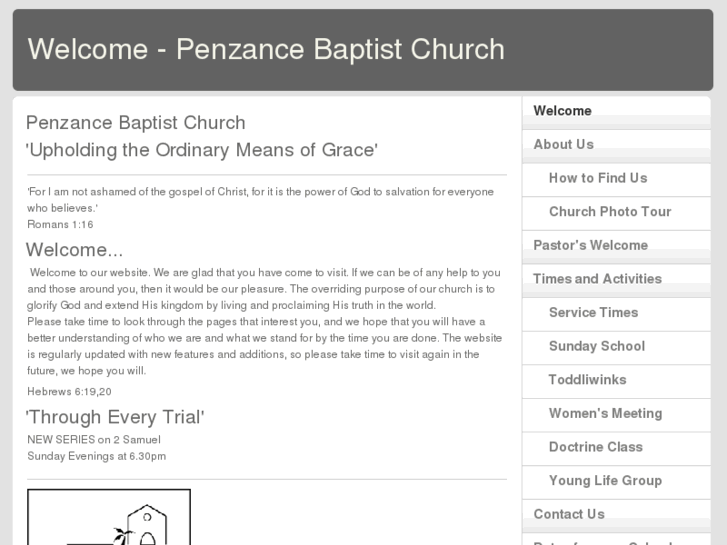This screenshot has height=545, width=727.
Task: Select Times and Activities in sidebar
Action: point(598,279)
